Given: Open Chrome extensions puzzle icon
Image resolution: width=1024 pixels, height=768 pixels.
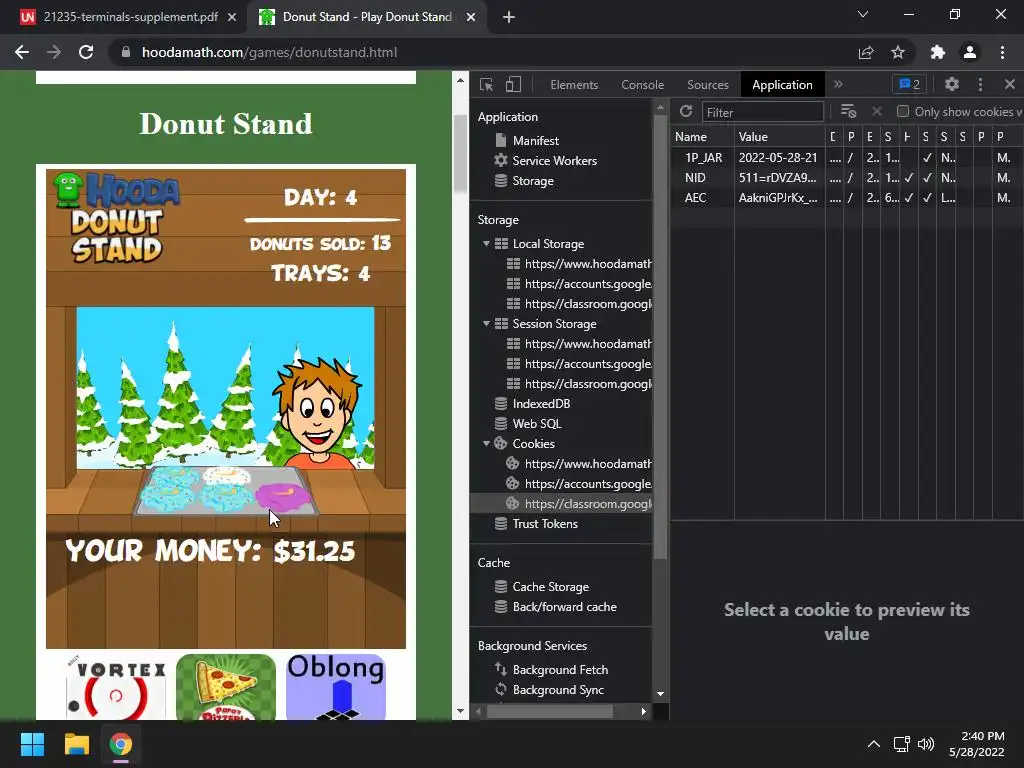Looking at the screenshot, I should point(938,52).
